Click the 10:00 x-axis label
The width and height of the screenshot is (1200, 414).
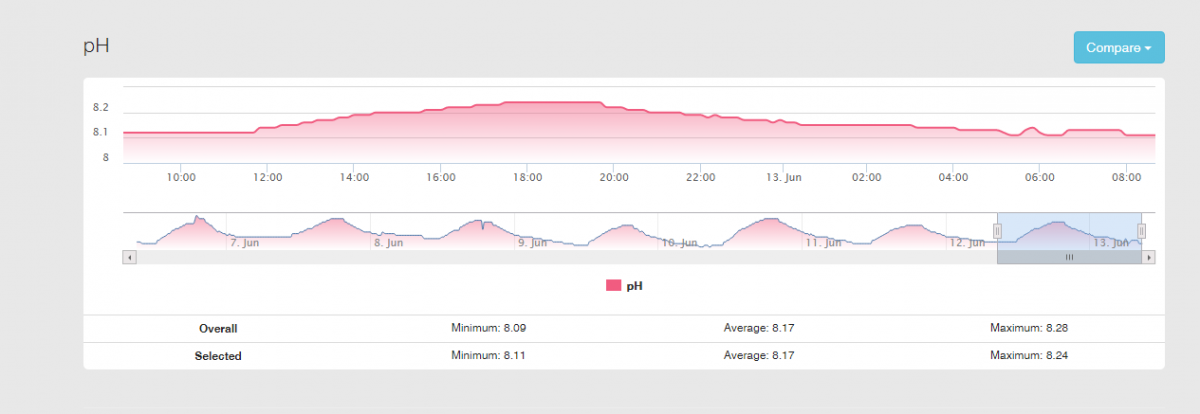click(181, 178)
